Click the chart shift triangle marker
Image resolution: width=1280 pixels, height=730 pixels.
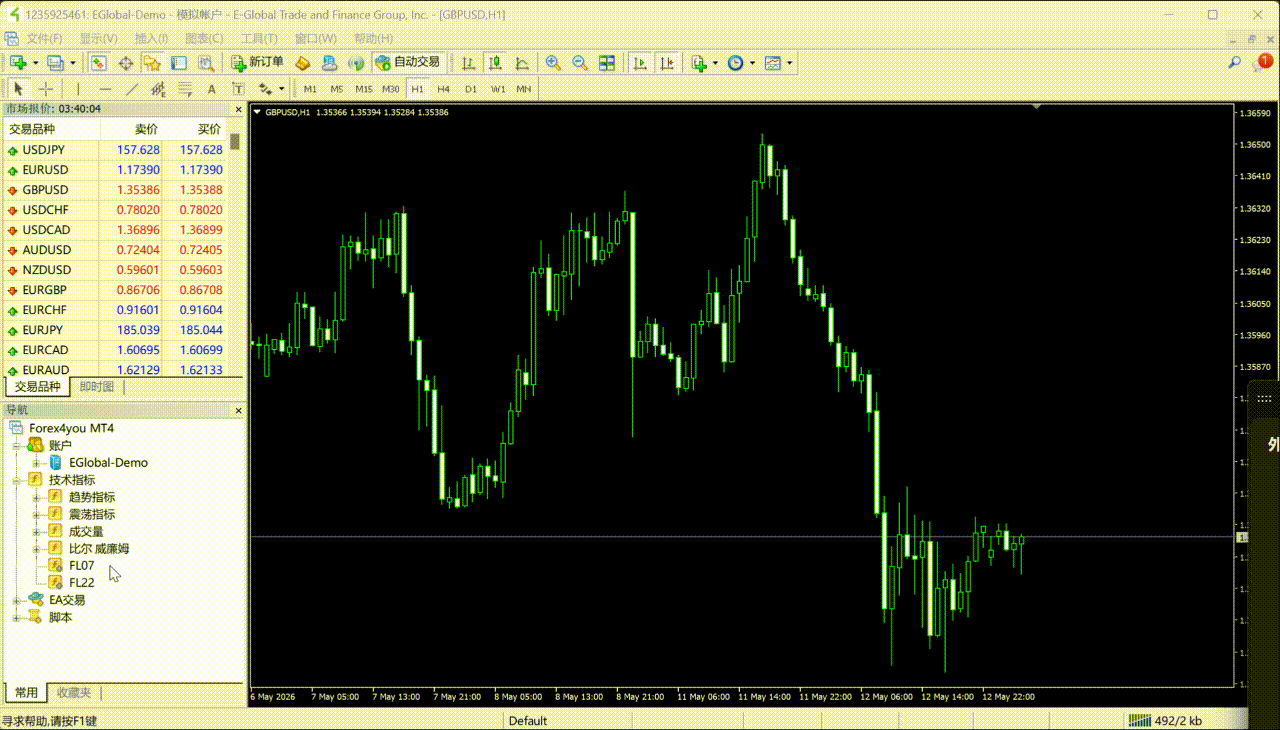point(1037,106)
